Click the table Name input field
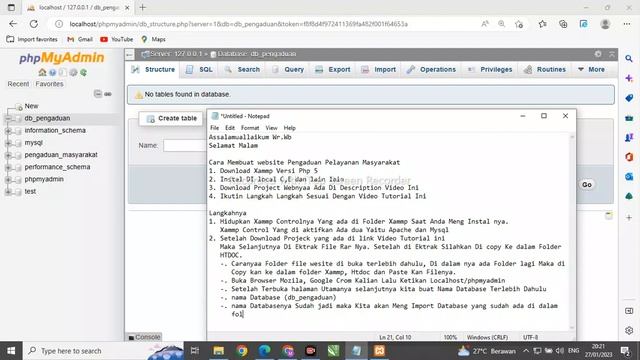The image size is (640, 360). (184, 145)
